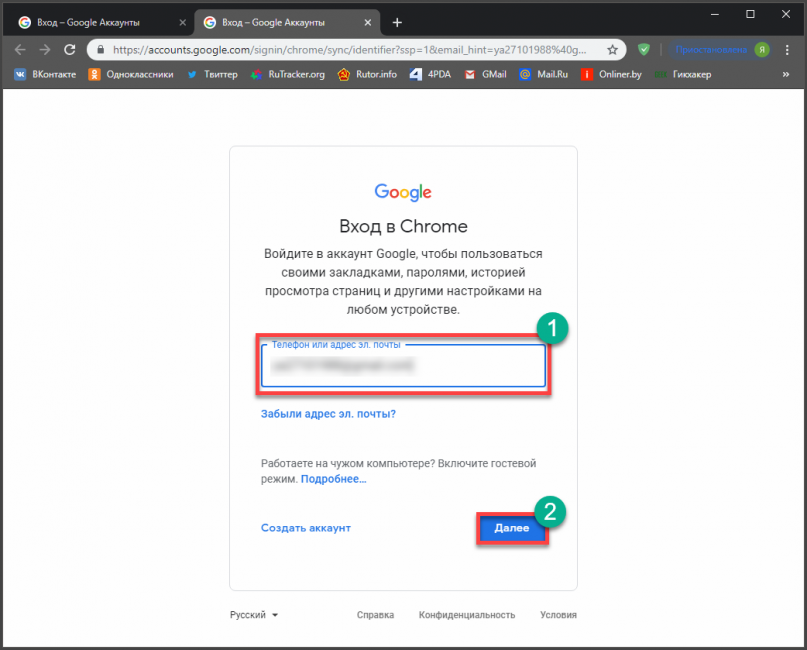Click the address bar URL

pos(349,49)
